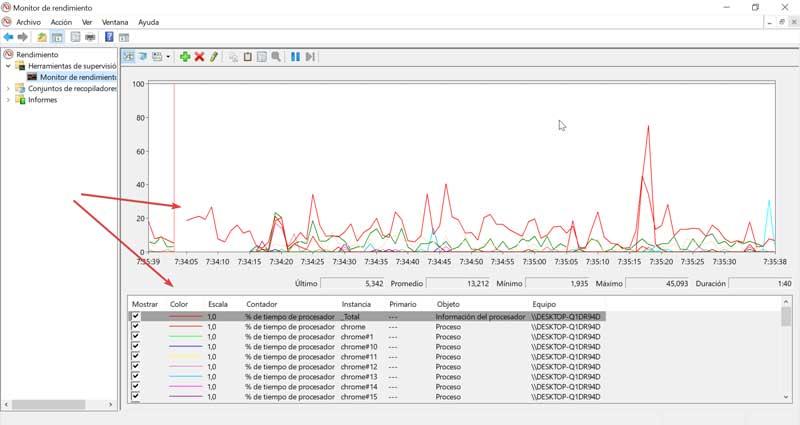Uncheck Mostrar for the chrome#1 row
This screenshot has height=425, width=800.
pos(135,336)
